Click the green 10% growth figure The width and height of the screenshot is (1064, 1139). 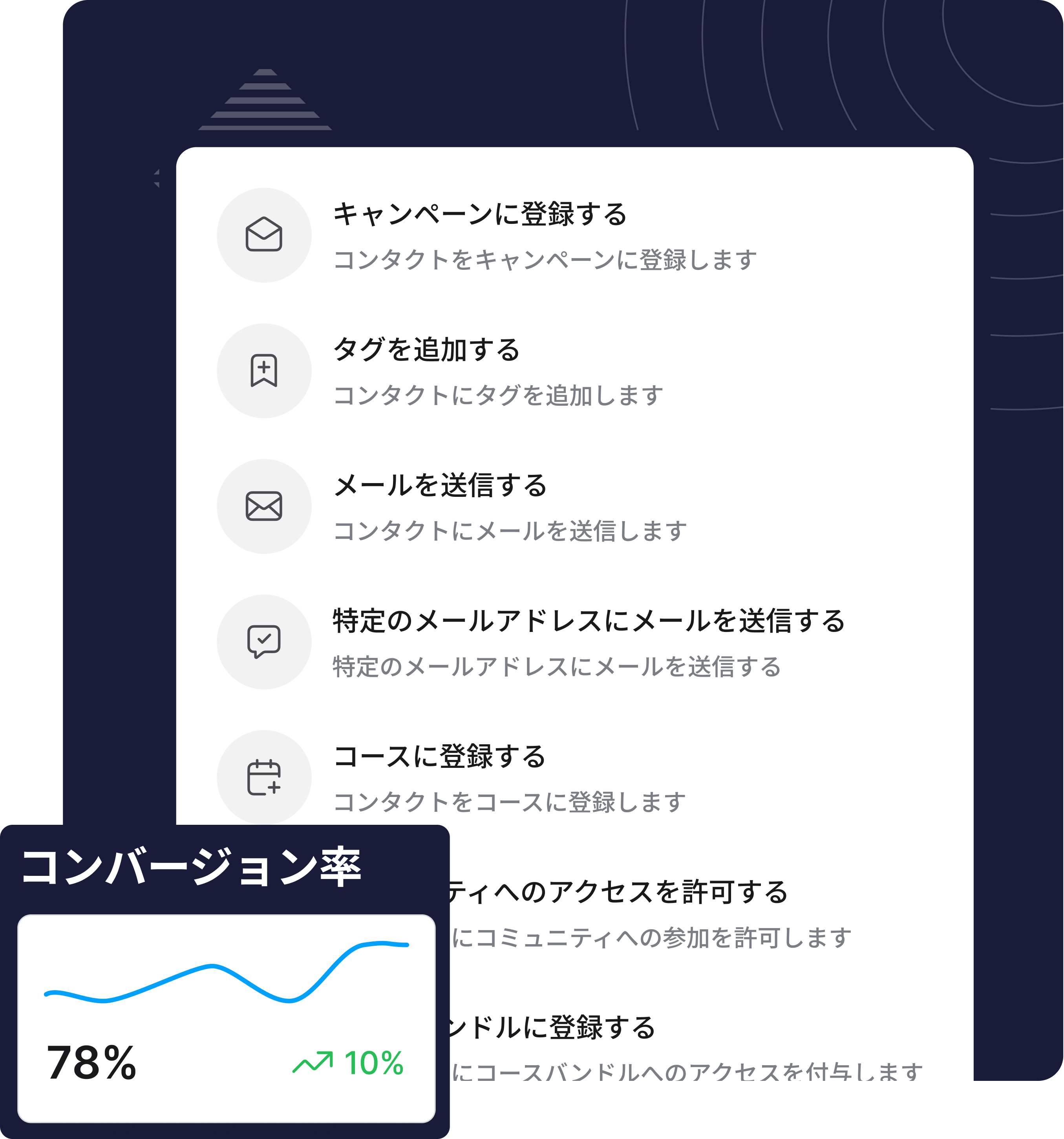point(373,1063)
